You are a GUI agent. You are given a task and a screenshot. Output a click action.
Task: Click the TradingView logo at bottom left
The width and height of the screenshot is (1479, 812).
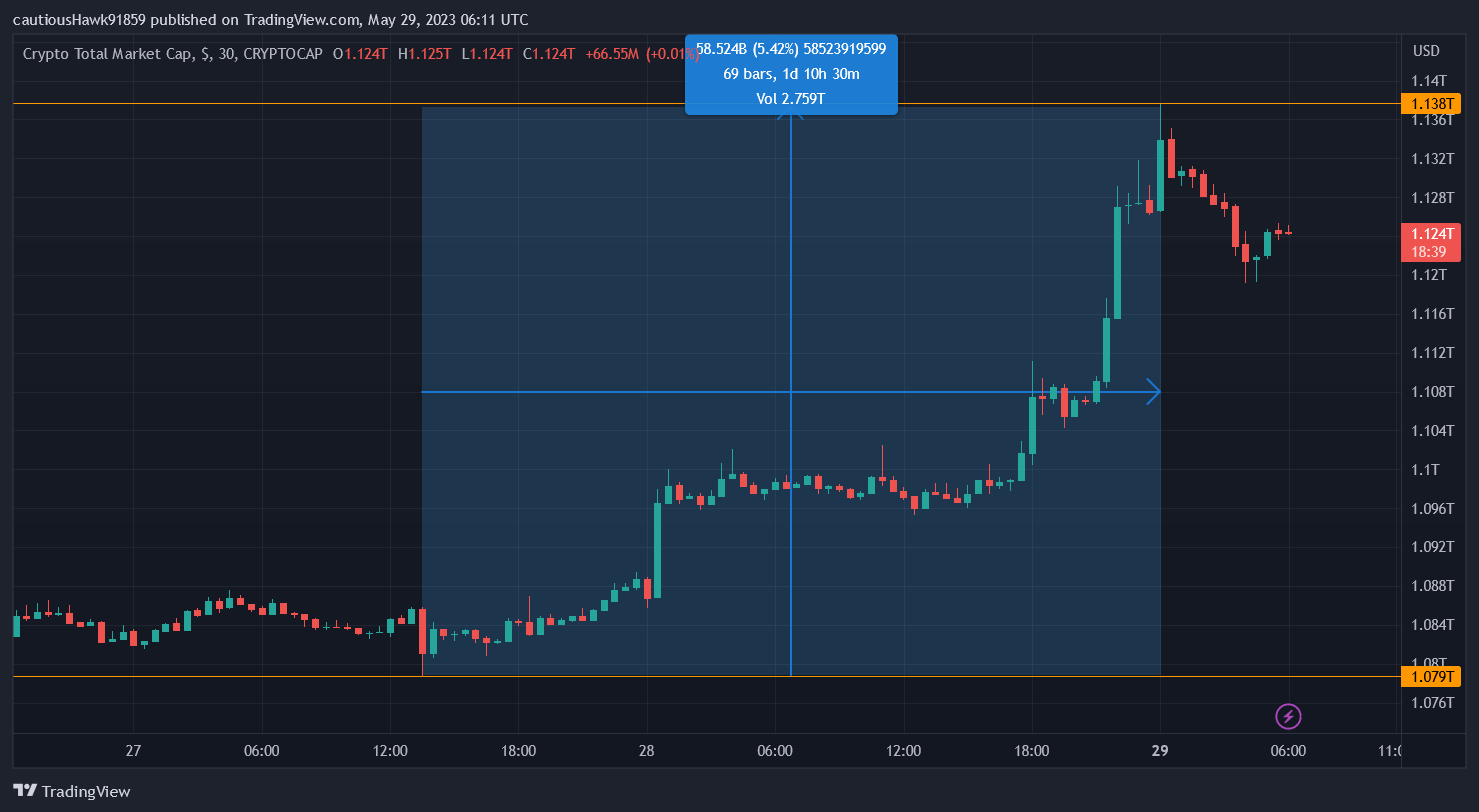[71, 791]
